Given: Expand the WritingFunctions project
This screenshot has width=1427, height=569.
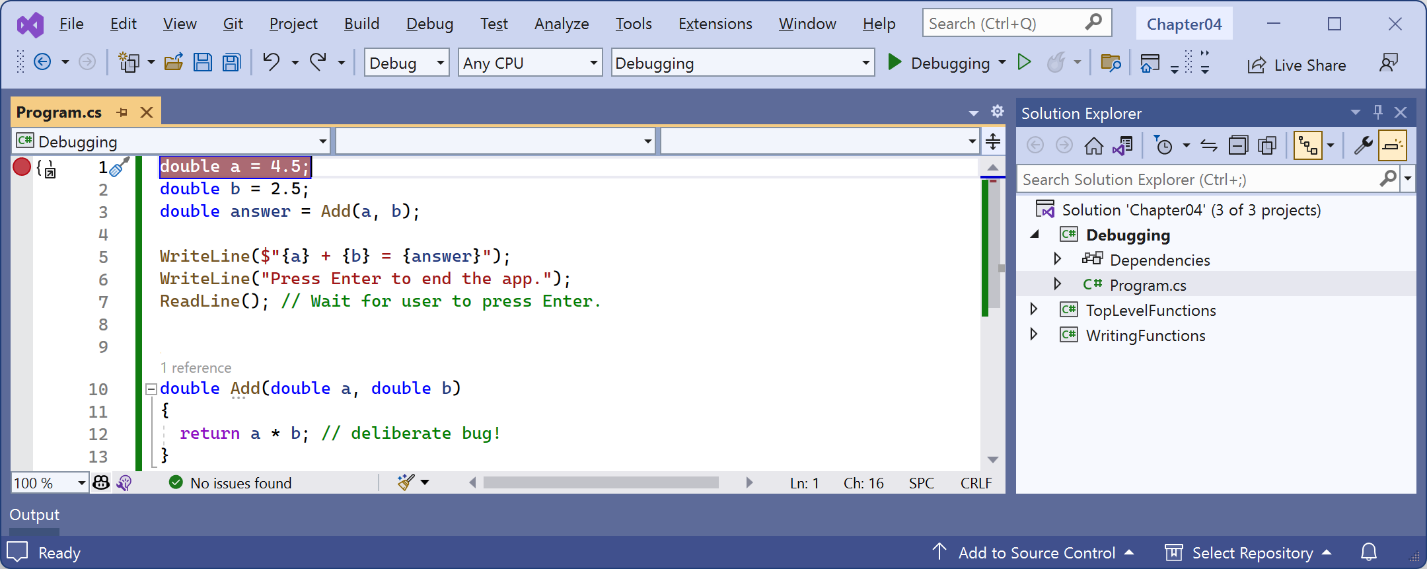Looking at the screenshot, I should click(1034, 335).
